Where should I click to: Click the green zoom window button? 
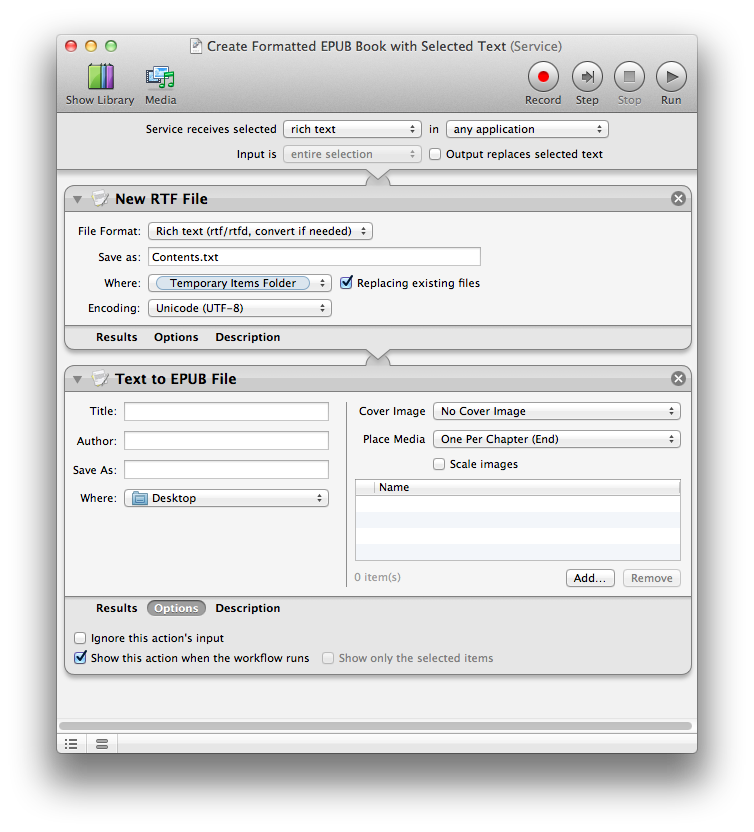[111, 46]
